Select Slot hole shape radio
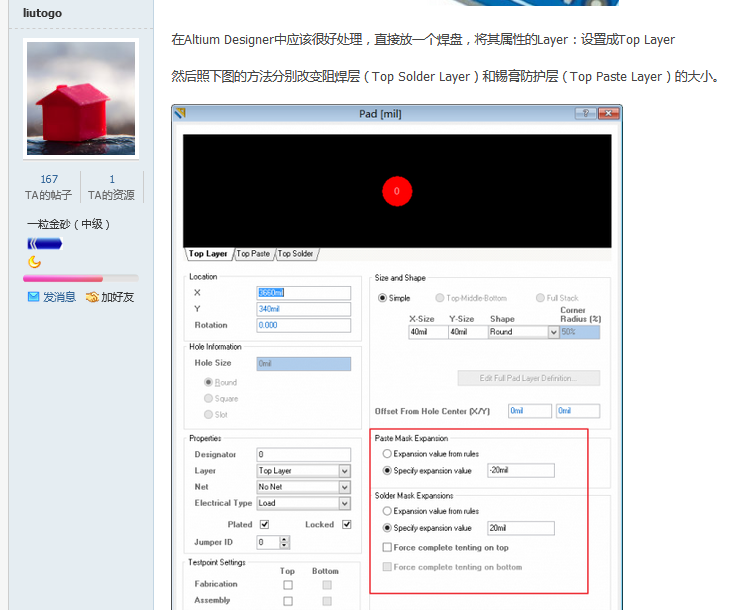Screen dimensions: 736x610 pyautogui.click(x=208, y=414)
